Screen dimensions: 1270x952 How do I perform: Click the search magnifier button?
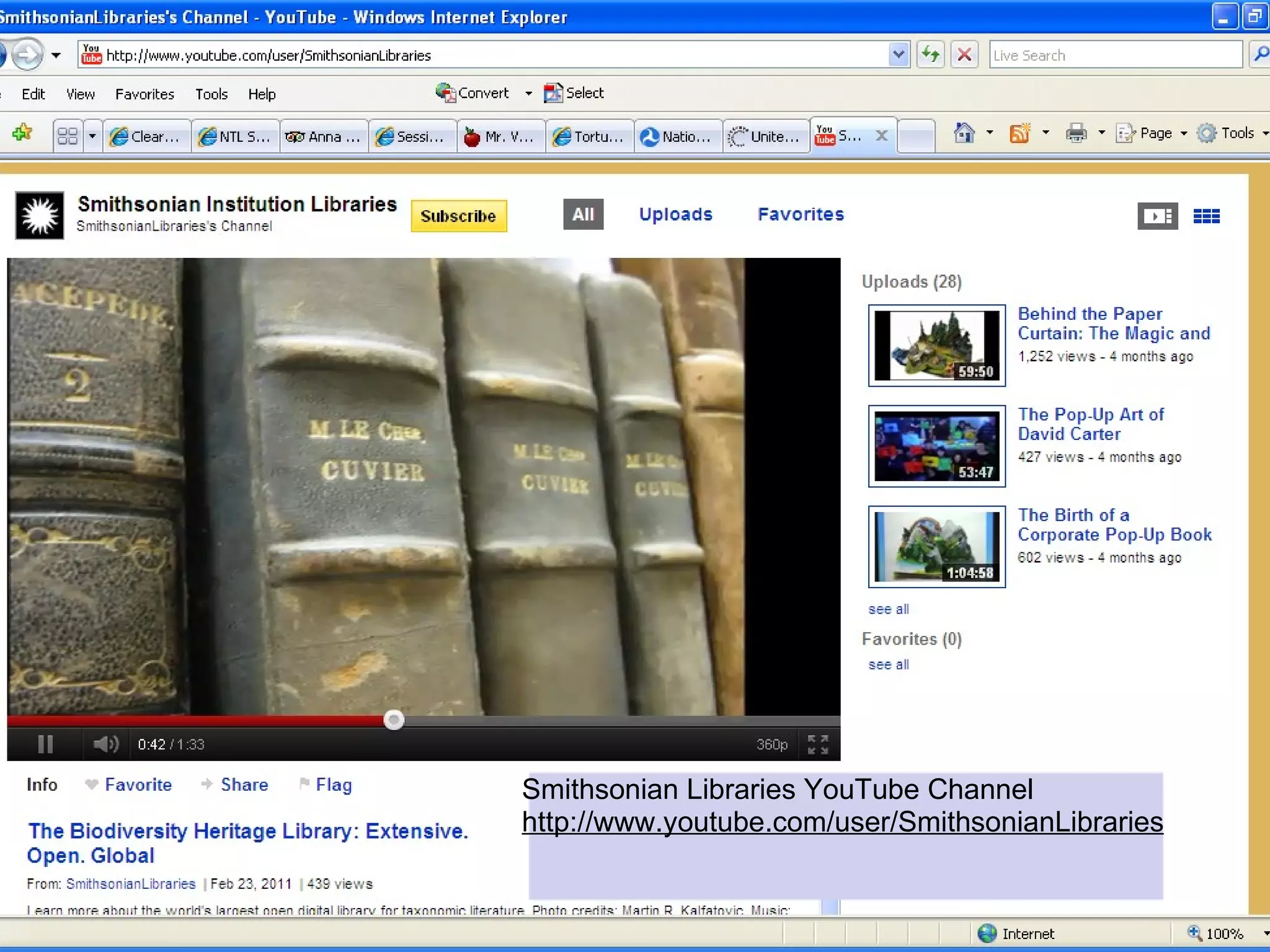tap(1259, 55)
